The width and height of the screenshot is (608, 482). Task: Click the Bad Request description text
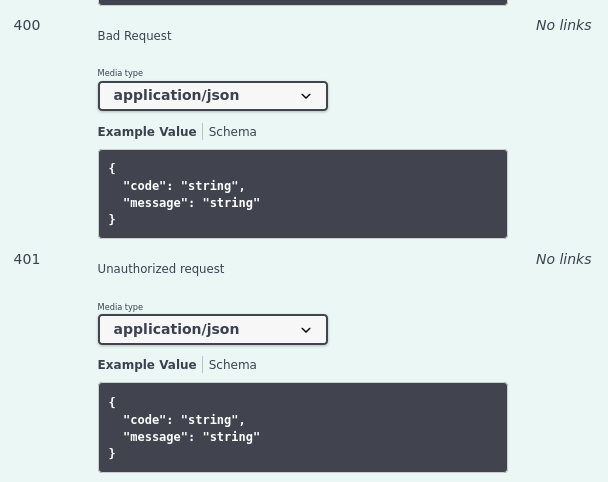click(x=134, y=36)
